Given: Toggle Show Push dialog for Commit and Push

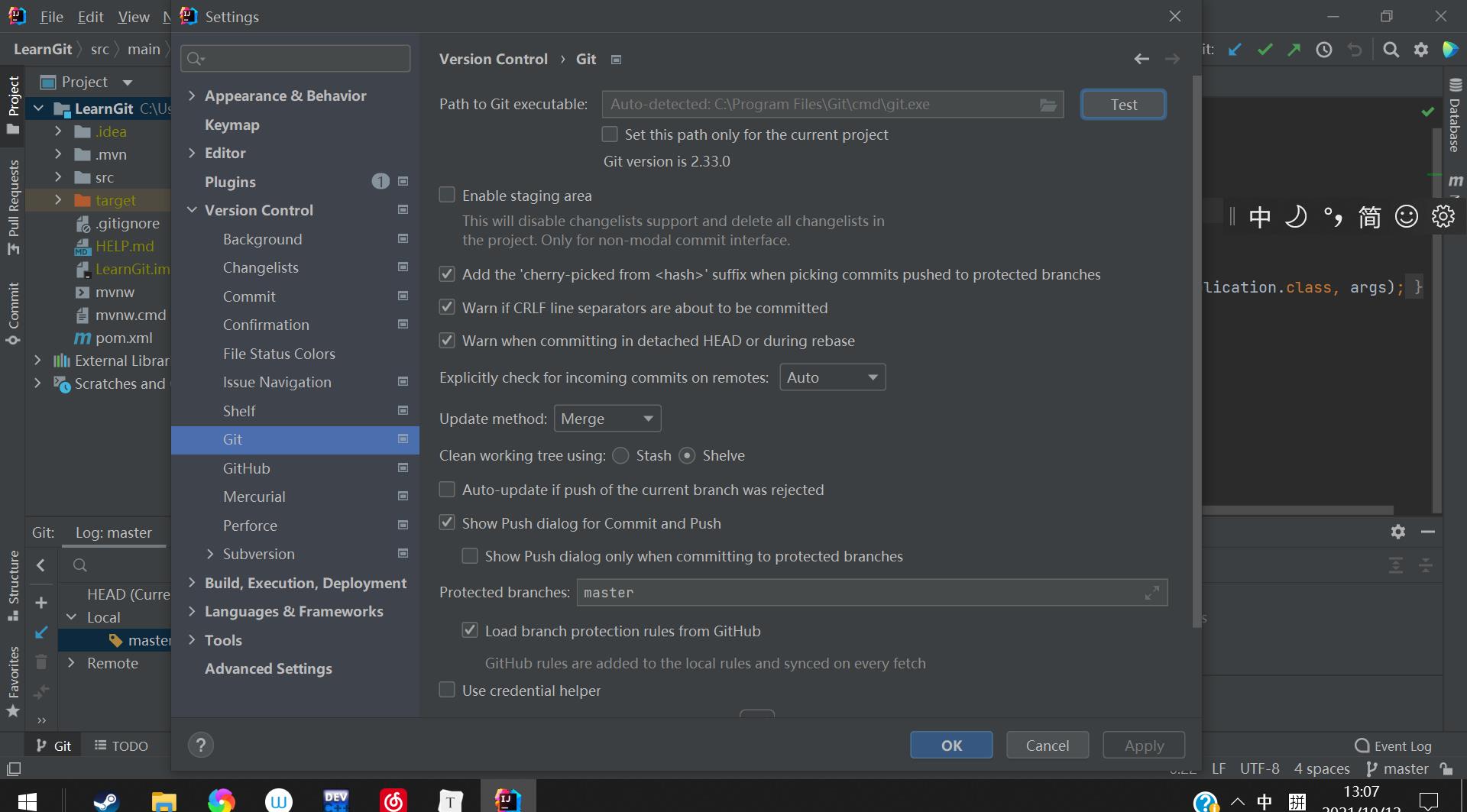Looking at the screenshot, I should point(447,522).
